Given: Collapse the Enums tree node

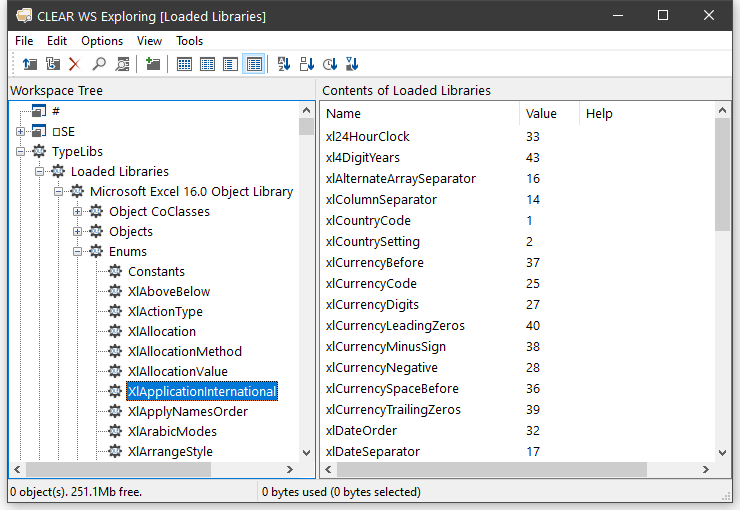Looking at the screenshot, I should [78, 251].
